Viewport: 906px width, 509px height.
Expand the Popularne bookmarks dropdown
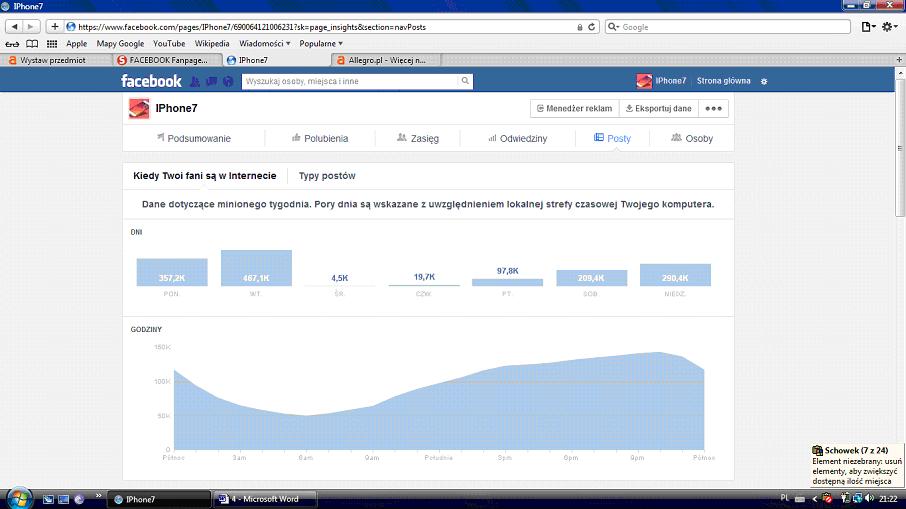pos(321,44)
